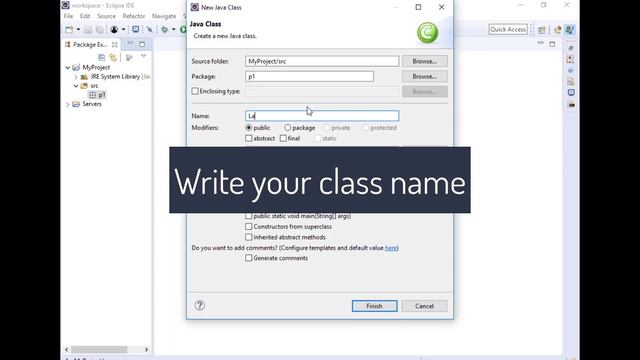Screen dimensions: 640x360
Task: Click the Package Explorer horizontal scrollbar thumb
Action: pos(99,350)
